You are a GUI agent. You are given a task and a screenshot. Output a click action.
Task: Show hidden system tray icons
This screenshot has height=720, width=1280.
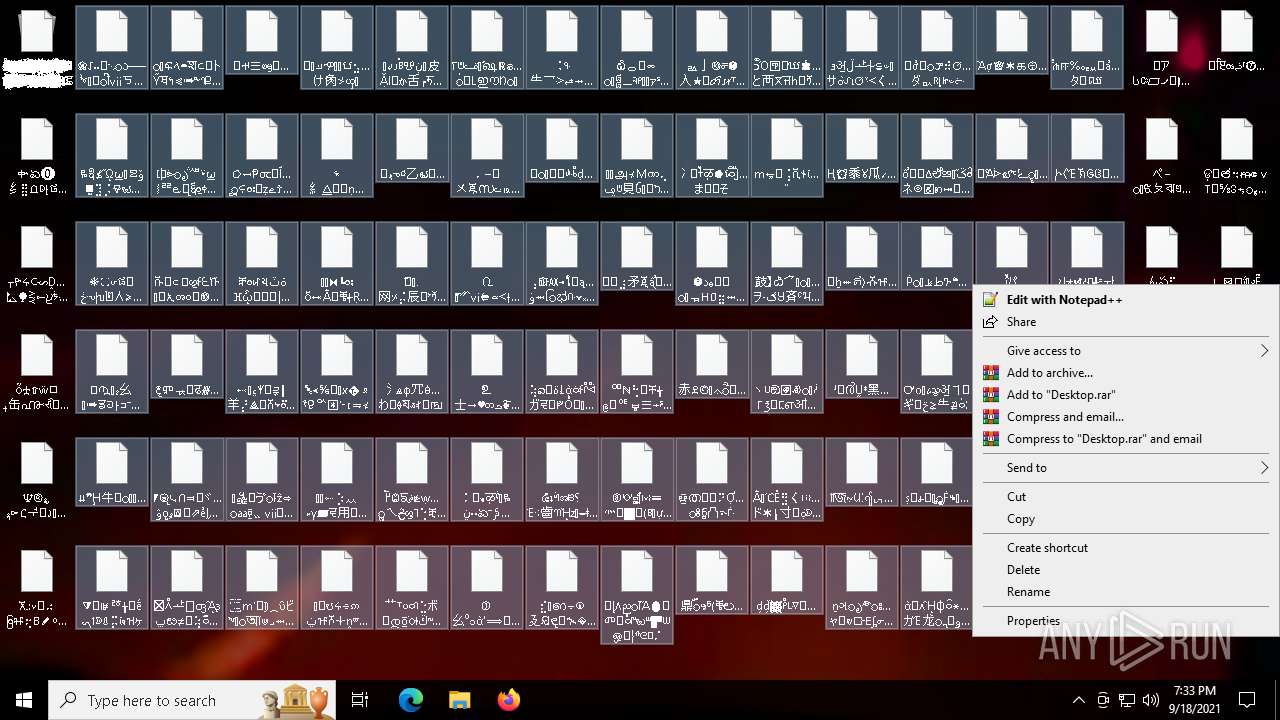1078,700
